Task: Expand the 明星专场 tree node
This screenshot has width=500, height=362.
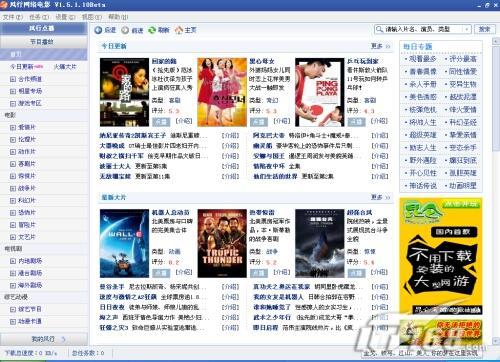Action: pyautogui.click(x=13, y=91)
